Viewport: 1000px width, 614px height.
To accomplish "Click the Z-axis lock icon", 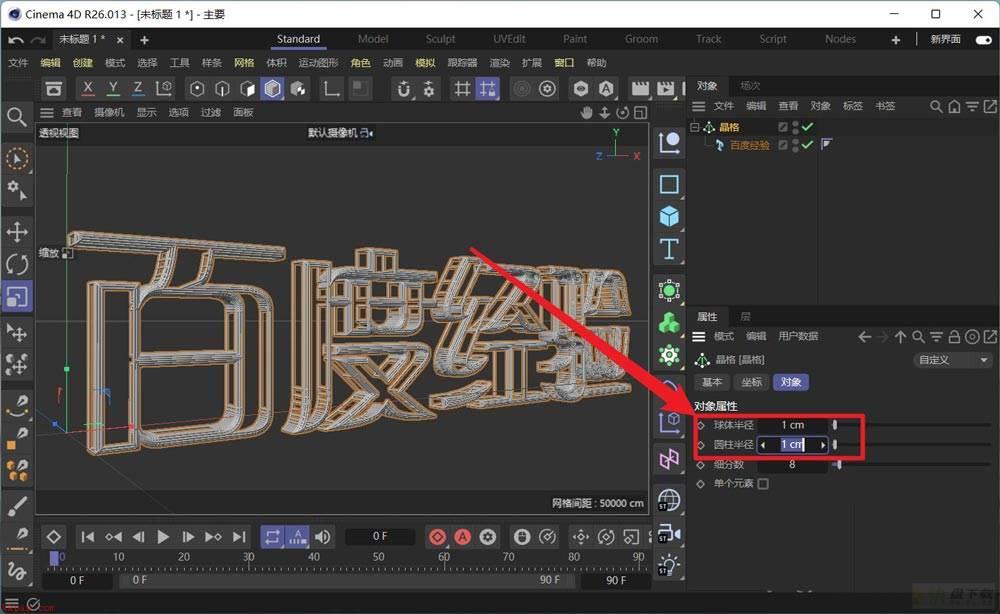I will tap(138, 88).
